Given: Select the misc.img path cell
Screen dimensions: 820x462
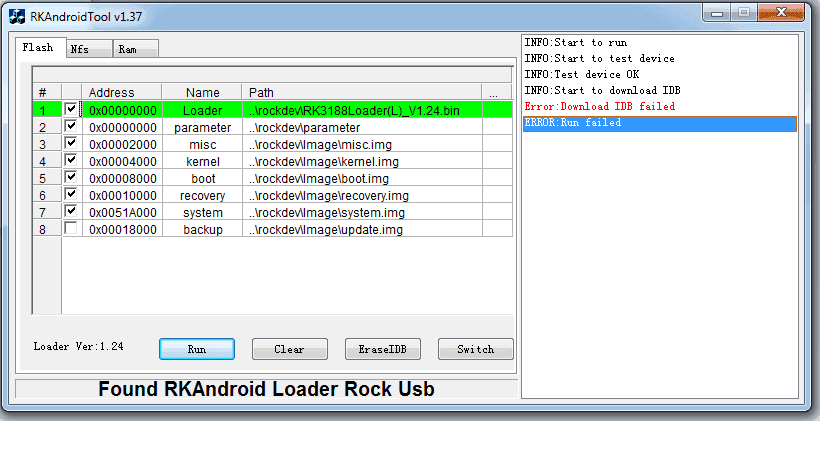Looking at the screenshot, I should [362, 144].
